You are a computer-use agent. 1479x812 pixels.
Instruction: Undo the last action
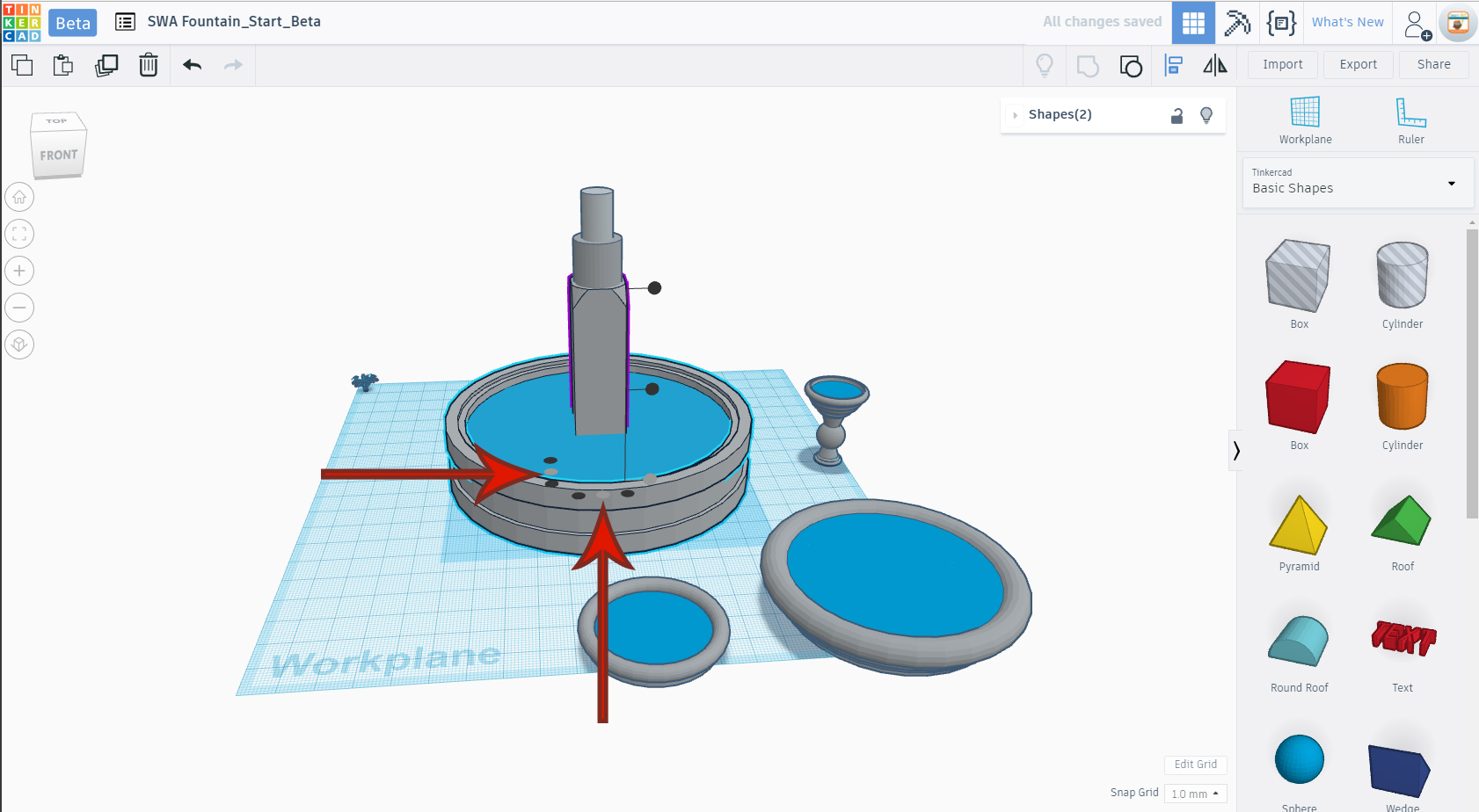193,65
